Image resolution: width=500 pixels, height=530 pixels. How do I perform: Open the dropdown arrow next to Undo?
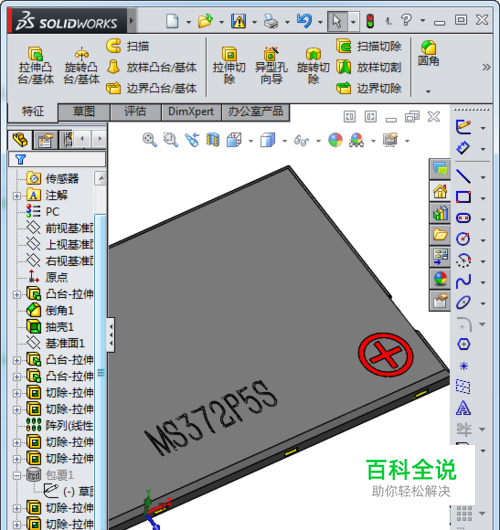(x=320, y=22)
